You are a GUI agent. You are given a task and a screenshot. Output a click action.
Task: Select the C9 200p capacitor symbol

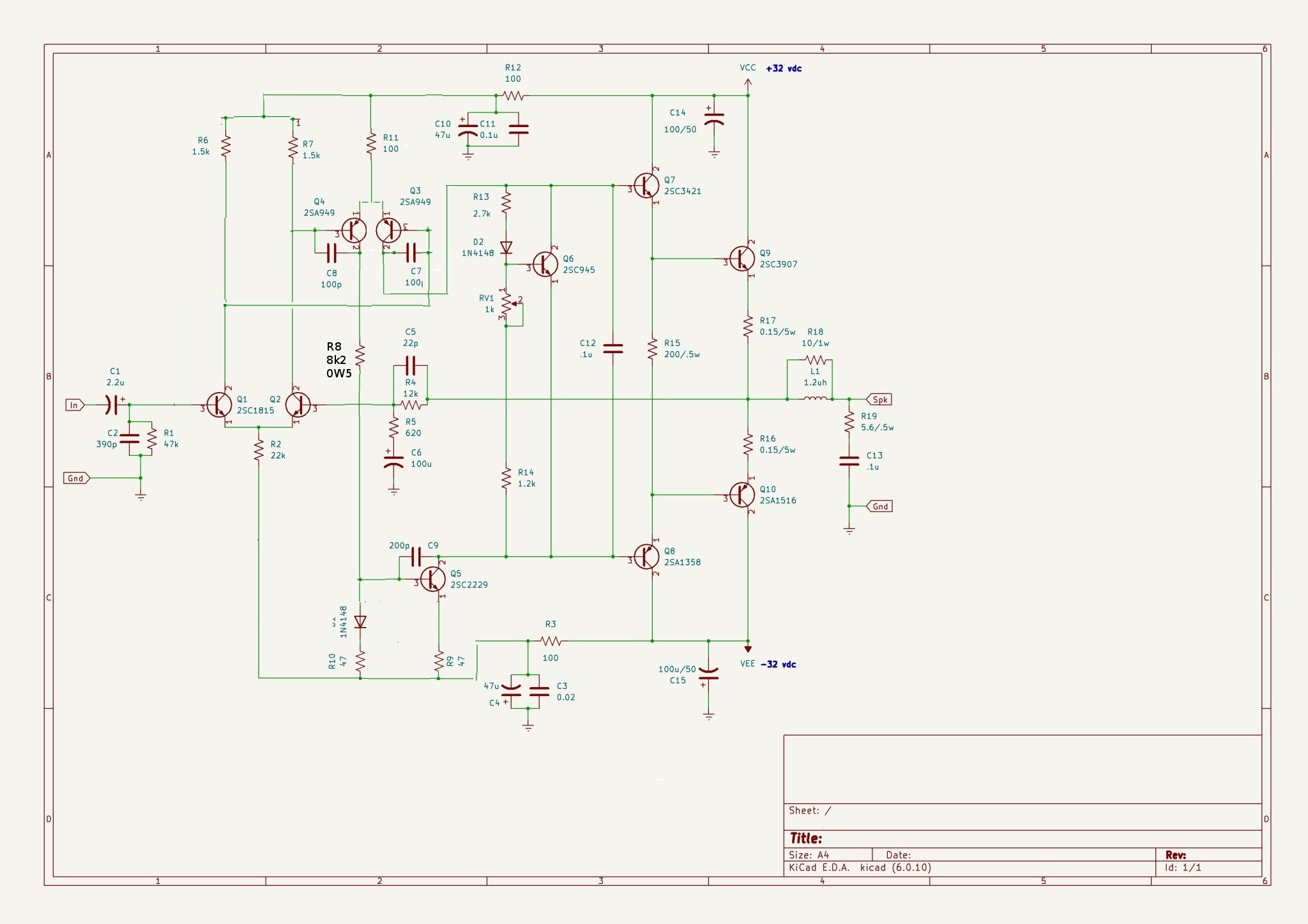coord(416,556)
